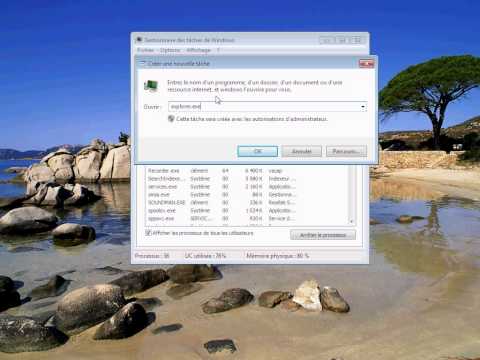The height and width of the screenshot is (360, 480).
Task: Minimize the Task Manager window
Action: click(327, 40)
